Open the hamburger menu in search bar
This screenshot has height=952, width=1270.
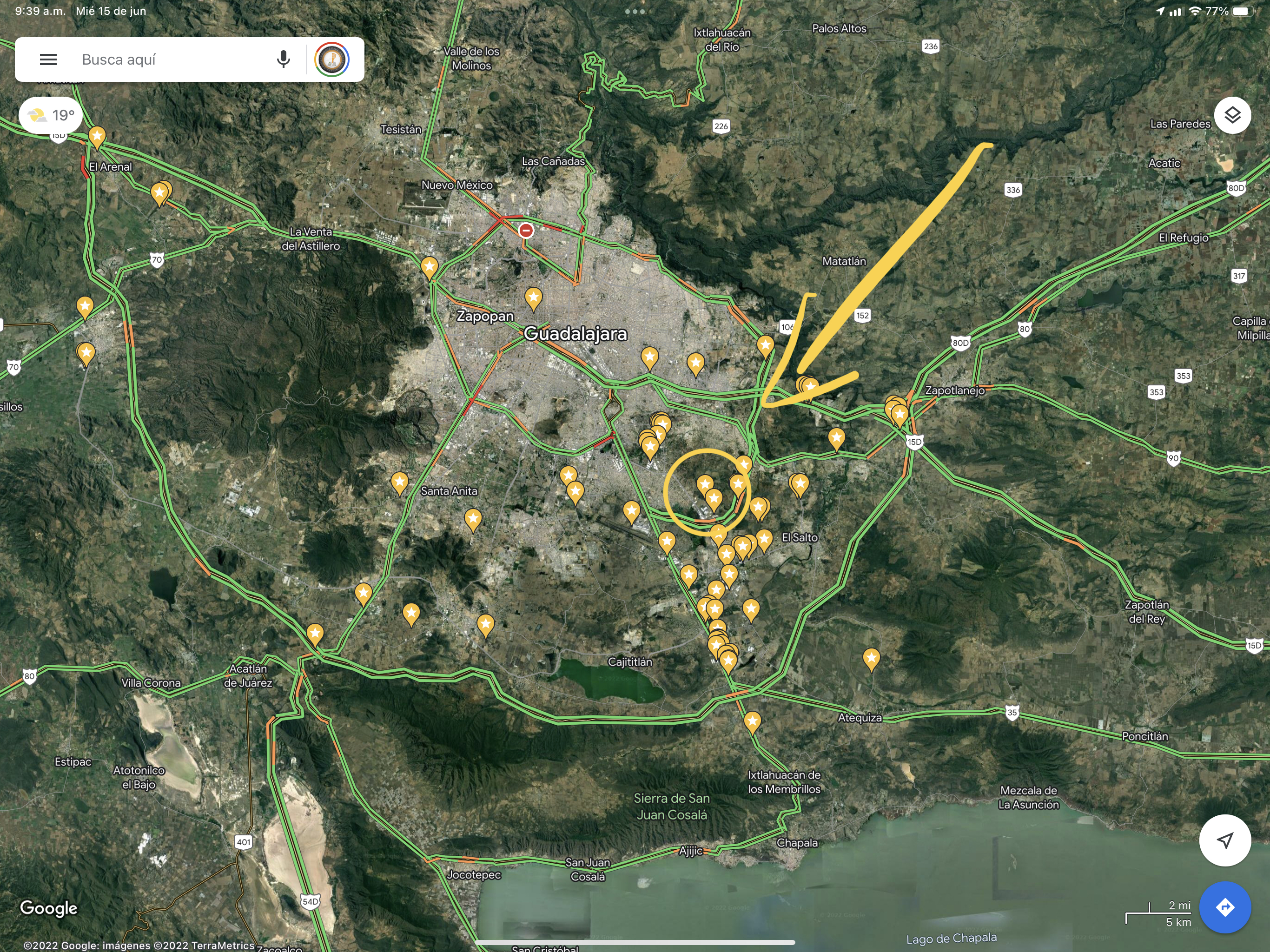click(48, 59)
